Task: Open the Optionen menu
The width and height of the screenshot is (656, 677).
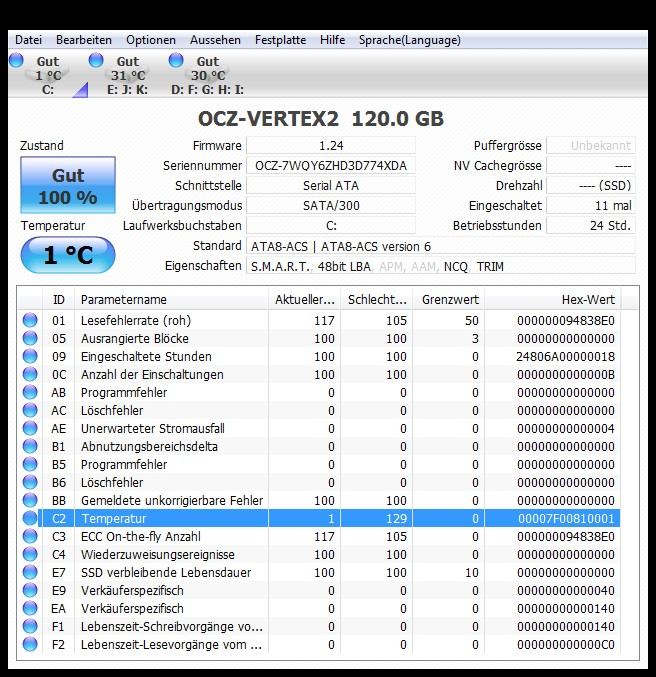Action: point(151,40)
